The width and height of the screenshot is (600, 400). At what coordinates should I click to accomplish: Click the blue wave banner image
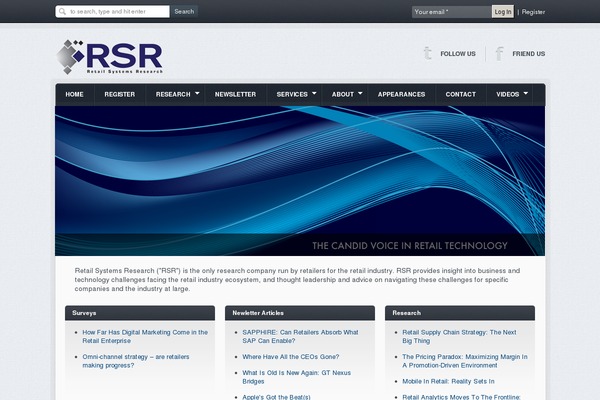coord(300,181)
